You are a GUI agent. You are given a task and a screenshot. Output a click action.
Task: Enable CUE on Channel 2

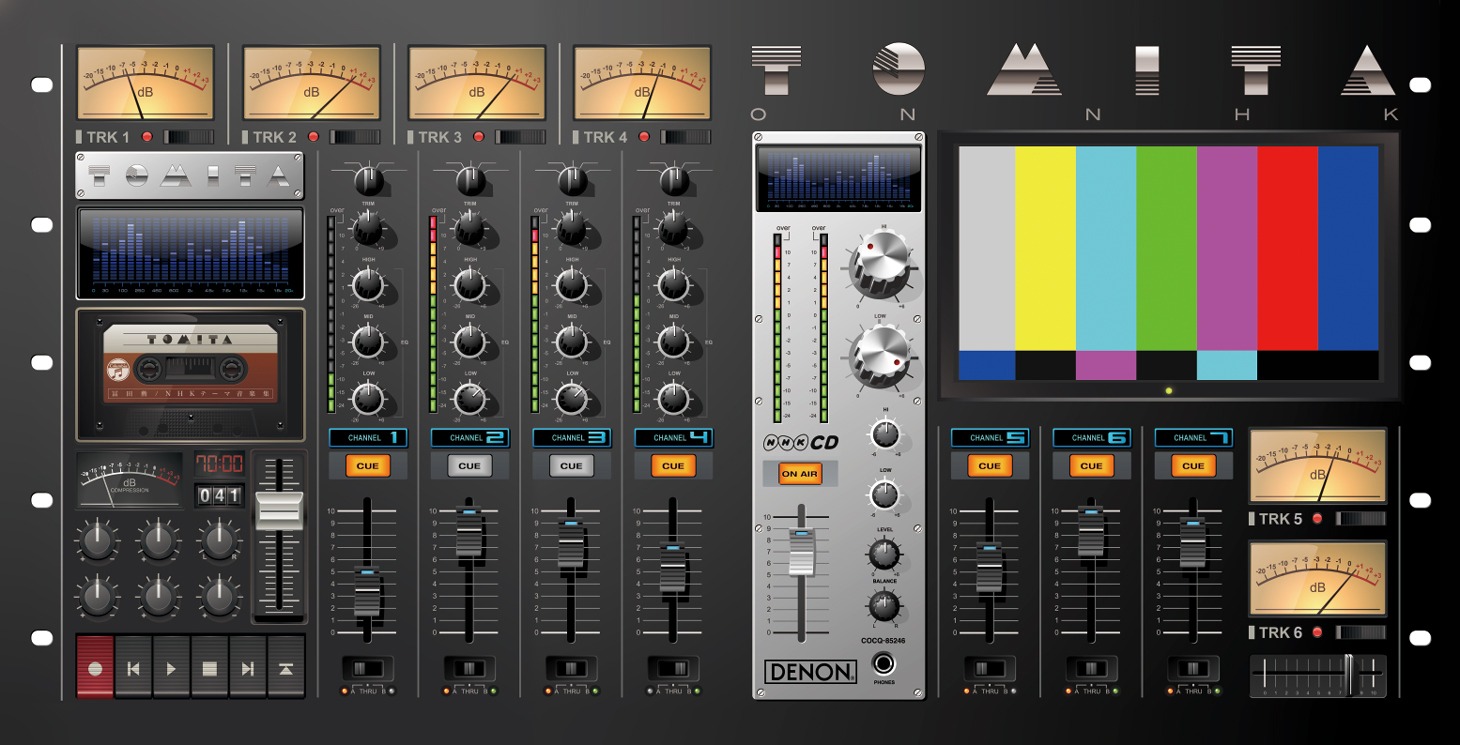click(x=470, y=466)
